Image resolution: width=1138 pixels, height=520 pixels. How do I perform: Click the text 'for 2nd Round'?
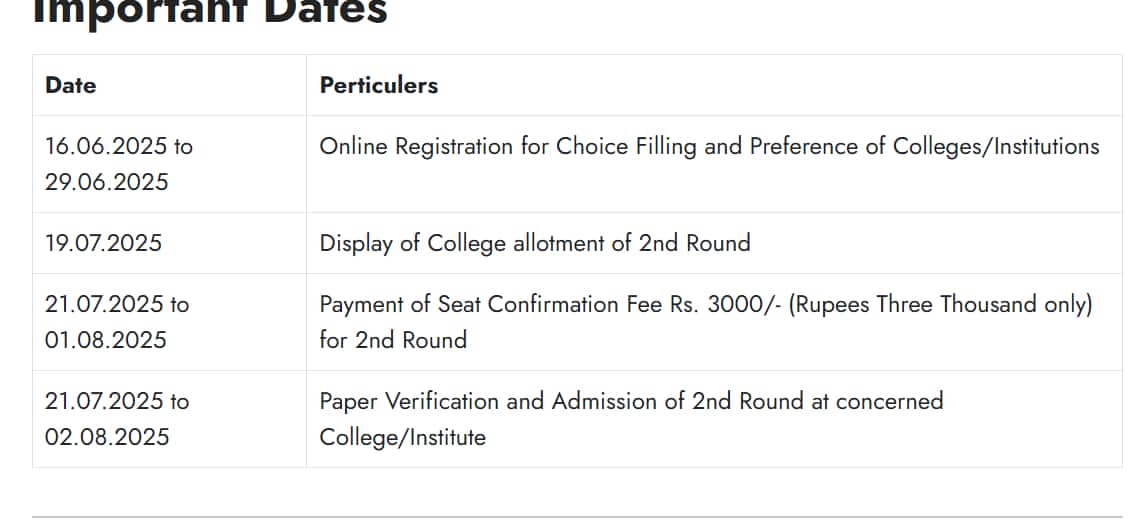click(x=393, y=339)
